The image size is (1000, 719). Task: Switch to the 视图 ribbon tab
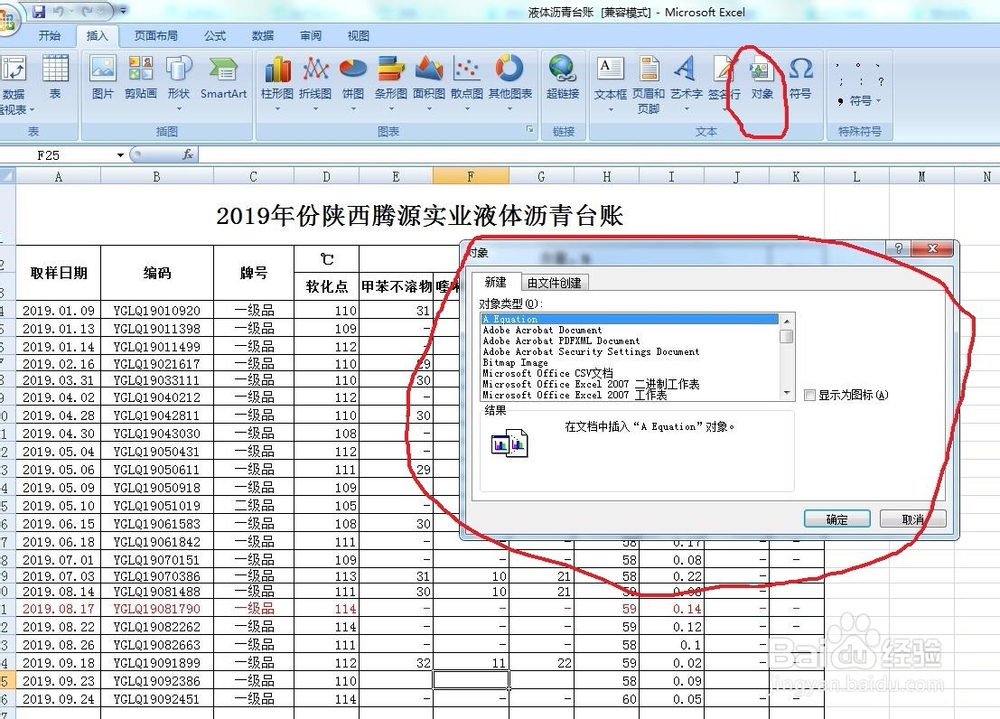tap(358, 36)
